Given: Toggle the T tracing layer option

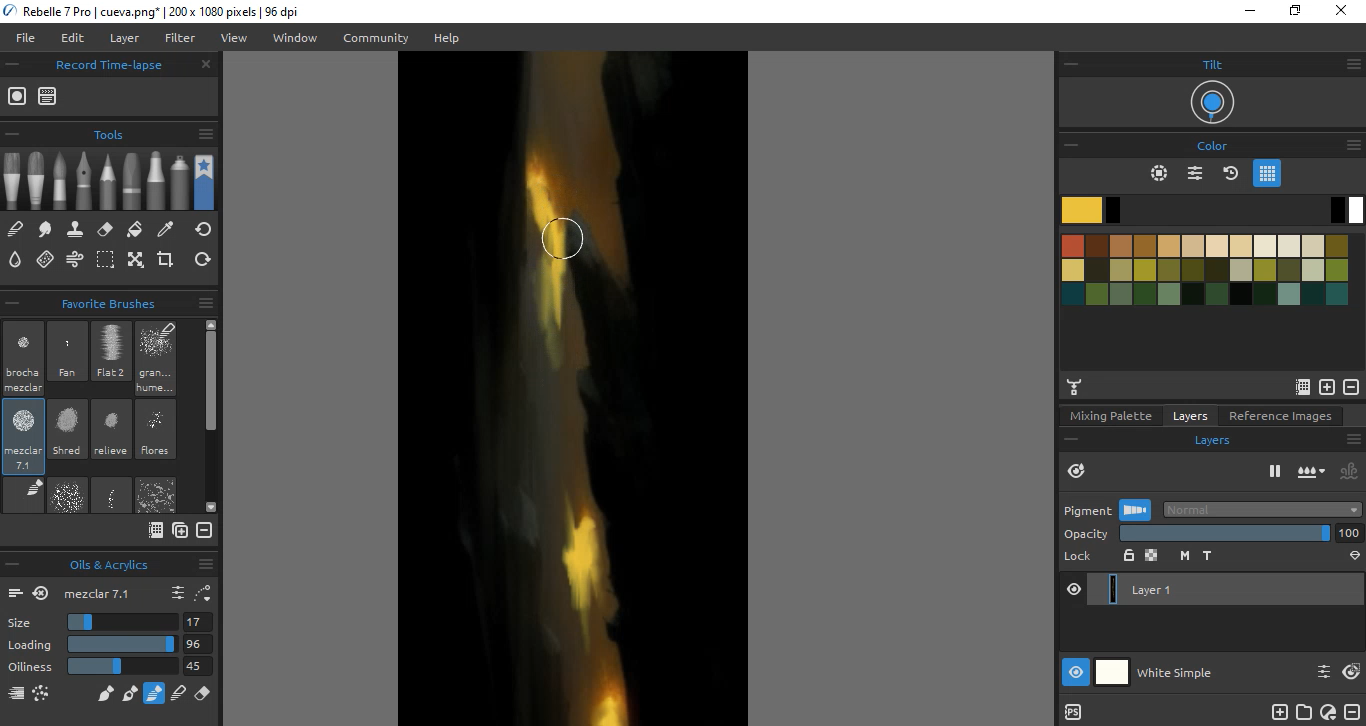Looking at the screenshot, I should 1207,556.
